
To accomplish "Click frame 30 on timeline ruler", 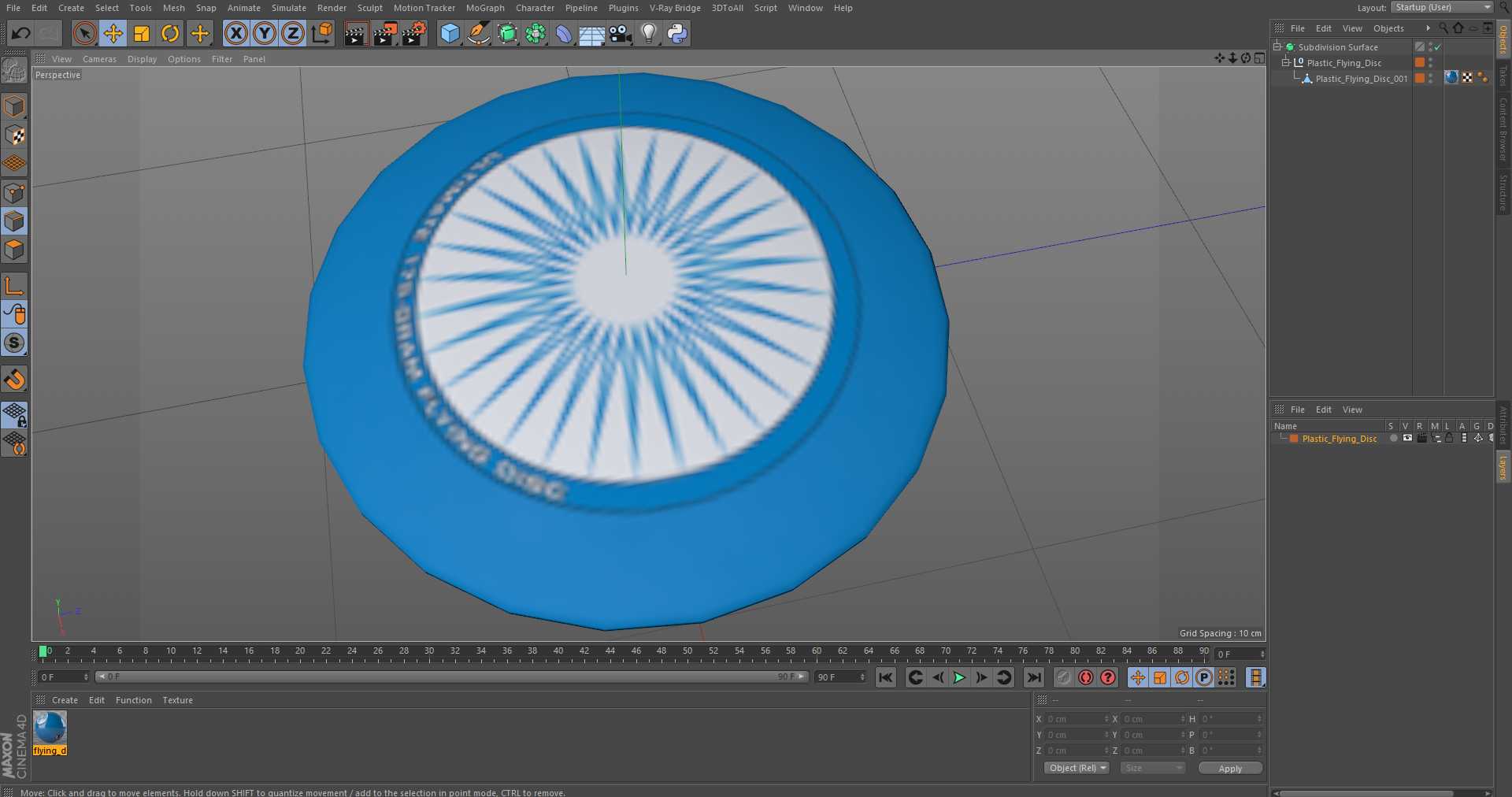I will (429, 652).
